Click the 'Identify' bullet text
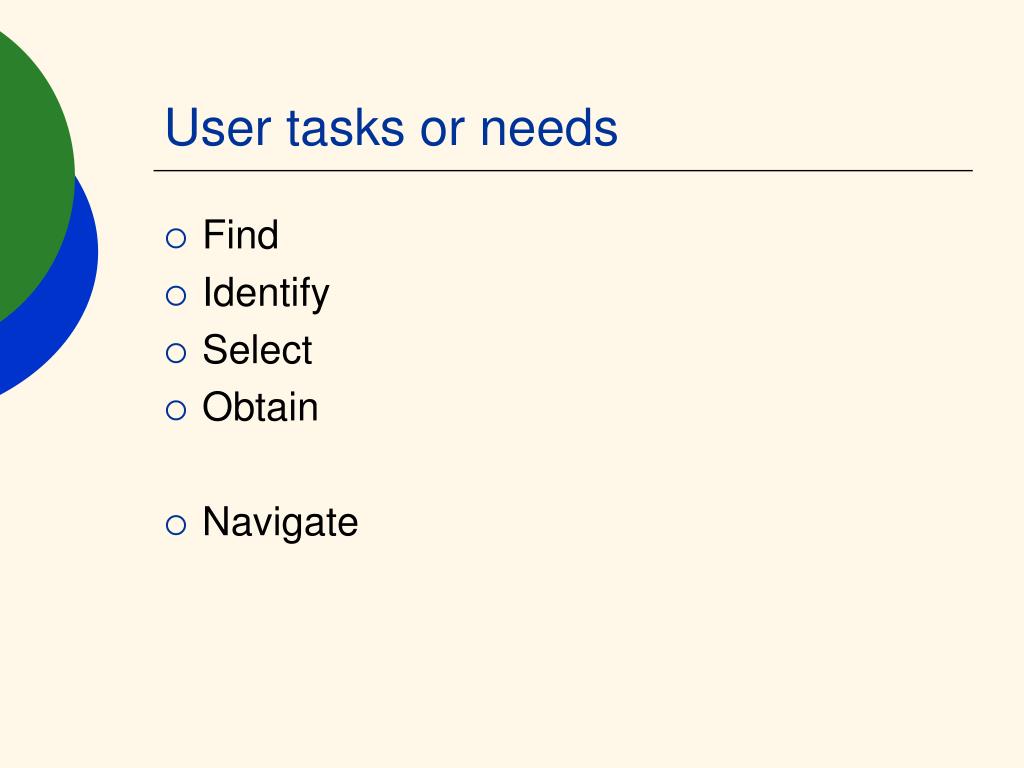The image size is (1024, 768). (x=266, y=293)
